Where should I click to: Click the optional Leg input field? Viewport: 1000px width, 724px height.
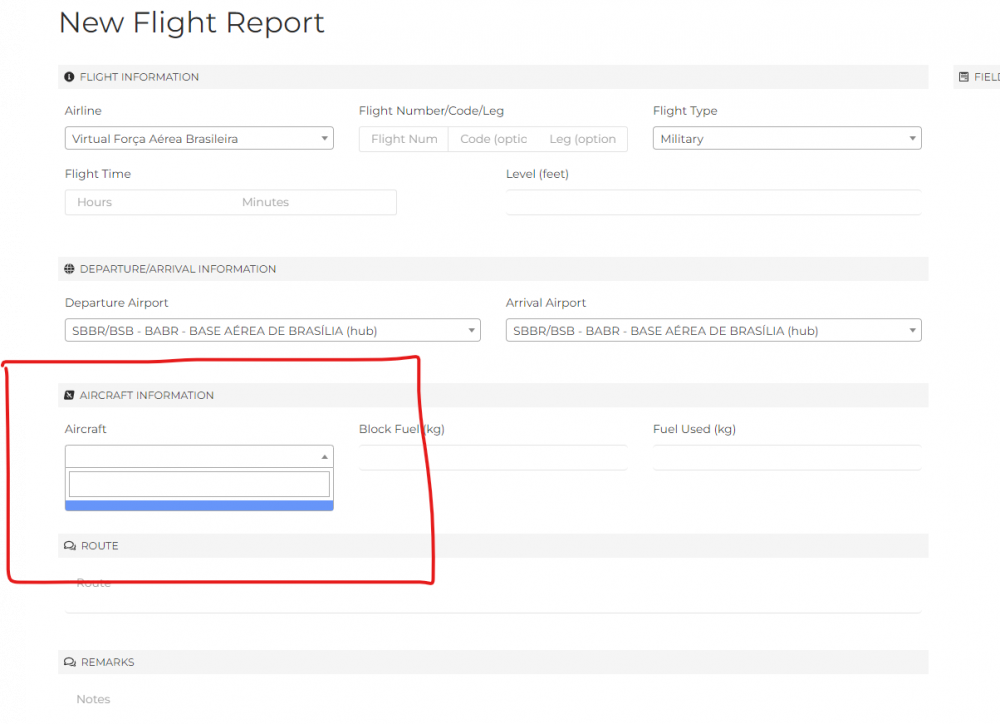583,139
